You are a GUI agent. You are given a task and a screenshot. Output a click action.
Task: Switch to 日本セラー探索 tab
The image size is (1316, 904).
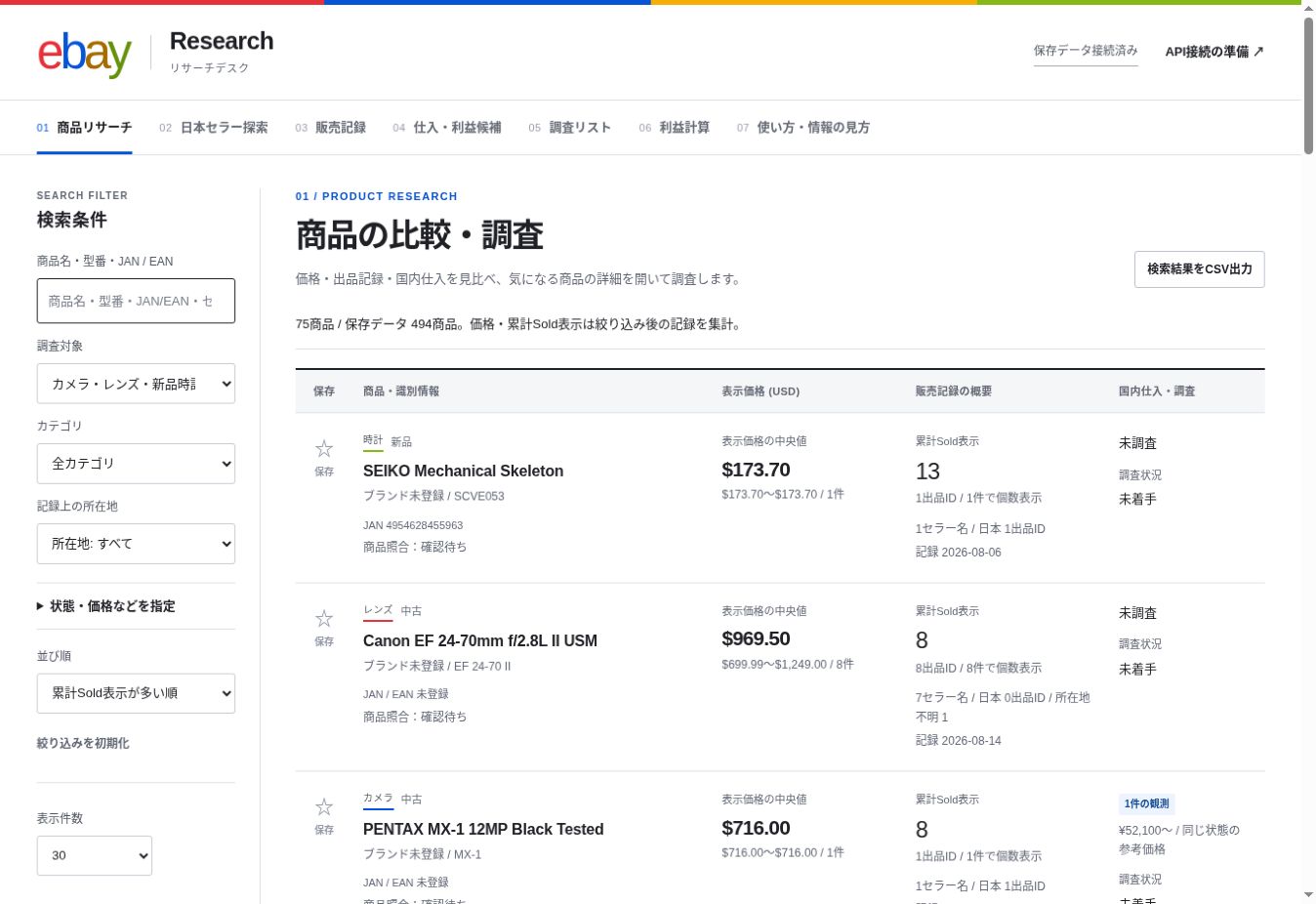pyautogui.click(x=214, y=128)
